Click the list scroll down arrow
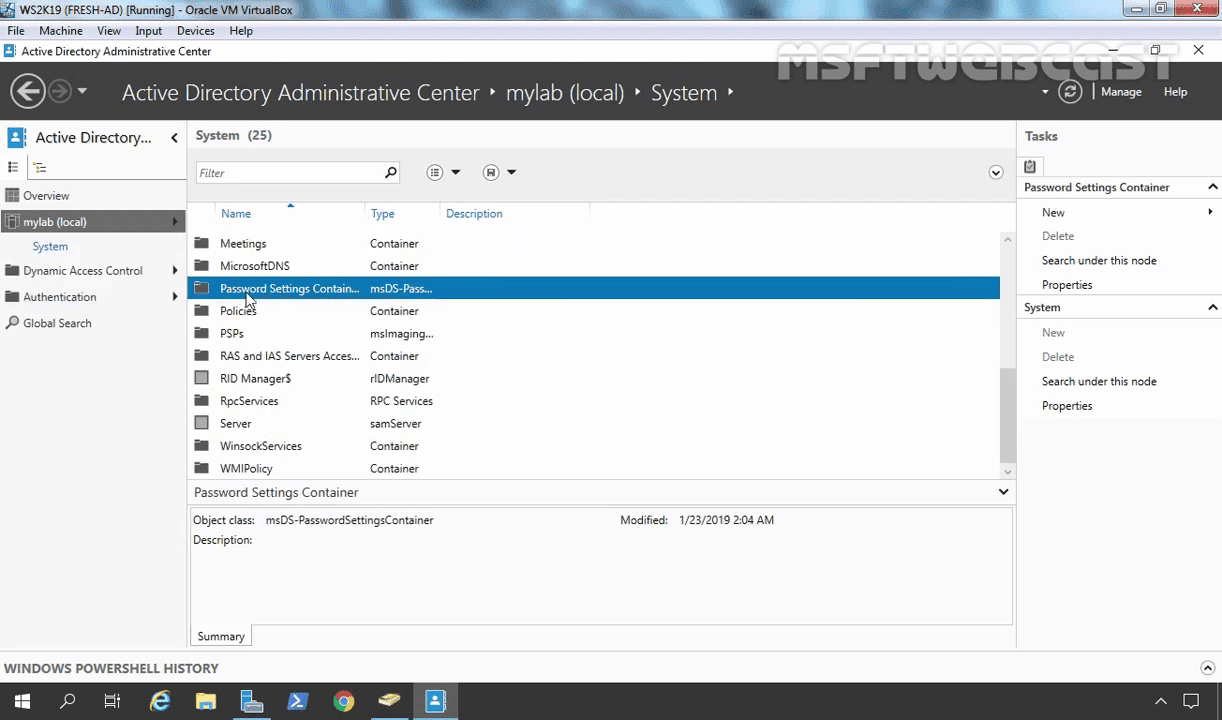 [x=1008, y=472]
